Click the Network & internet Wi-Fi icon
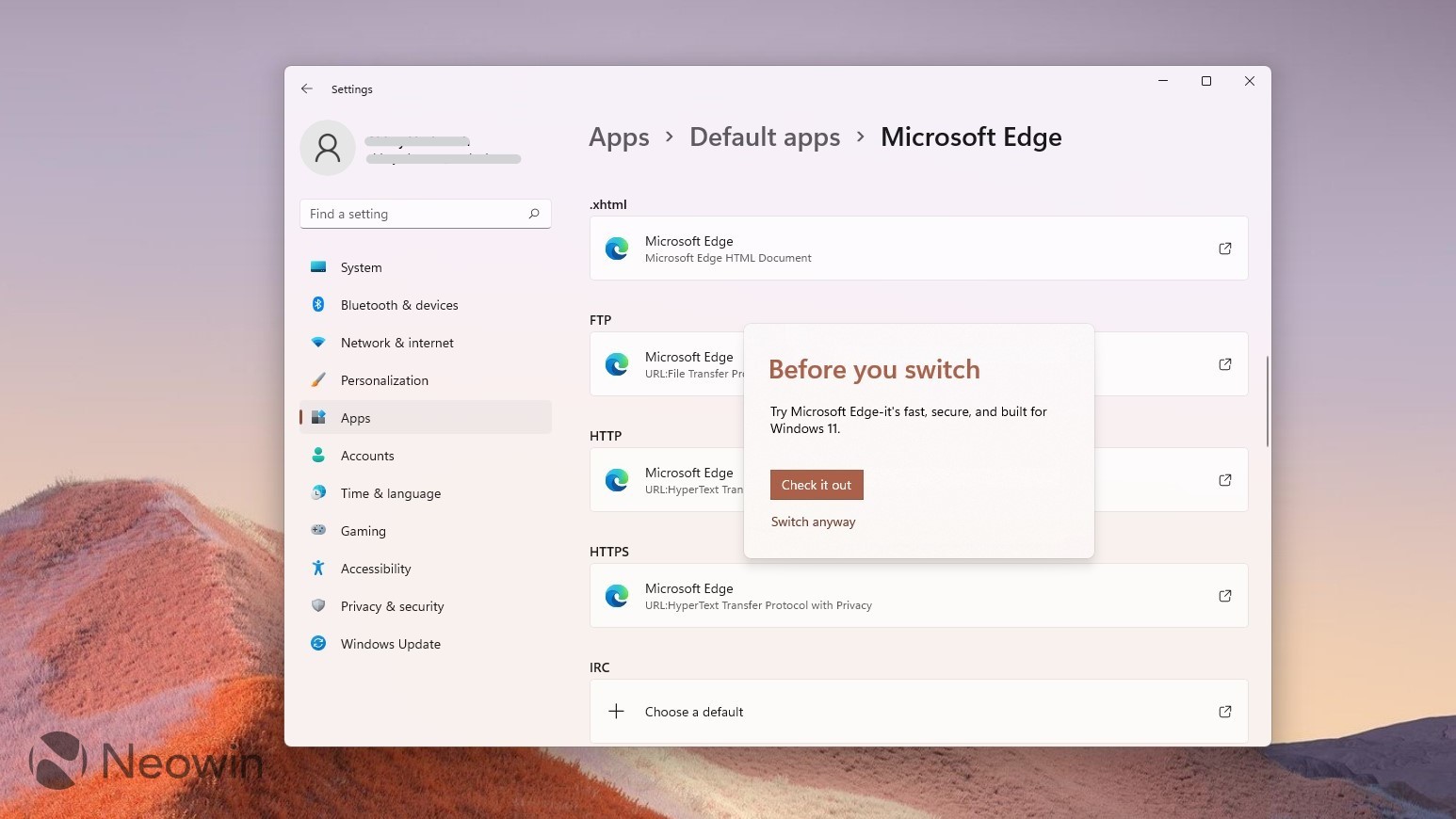Image resolution: width=1456 pixels, height=819 pixels. click(x=318, y=343)
